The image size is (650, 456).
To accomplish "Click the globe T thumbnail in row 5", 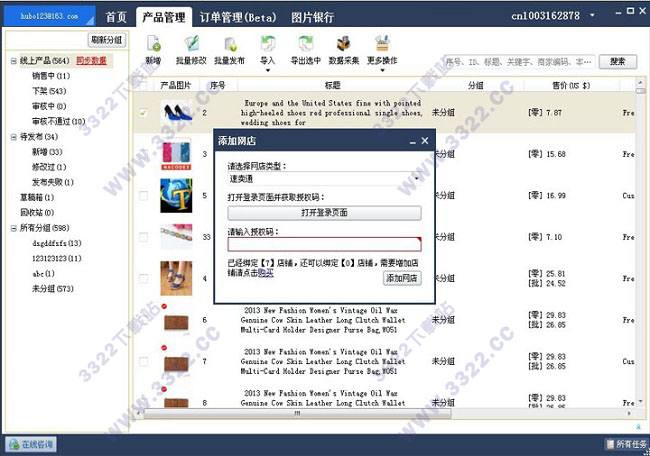I will tap(177, 196).
